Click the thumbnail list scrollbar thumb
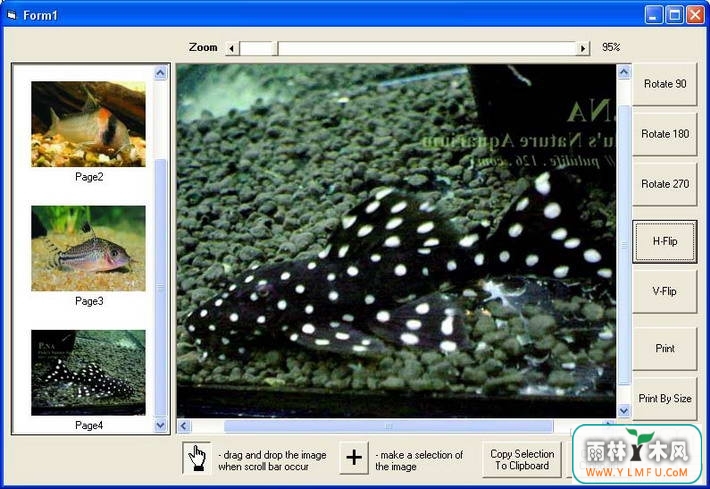The image size is (710, 489). tap(160, 288)
